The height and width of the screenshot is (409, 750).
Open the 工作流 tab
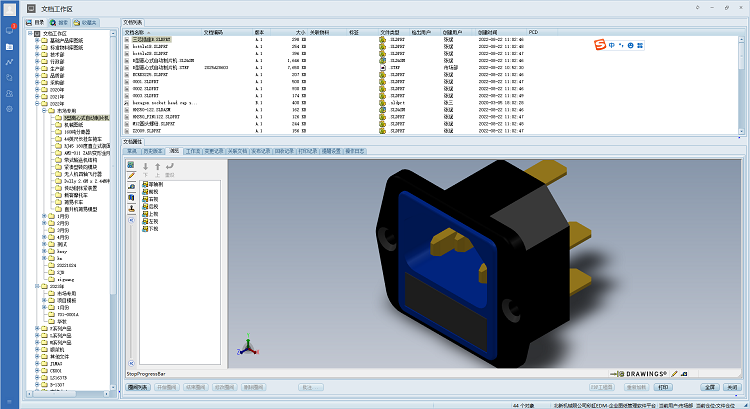point(193,151)
